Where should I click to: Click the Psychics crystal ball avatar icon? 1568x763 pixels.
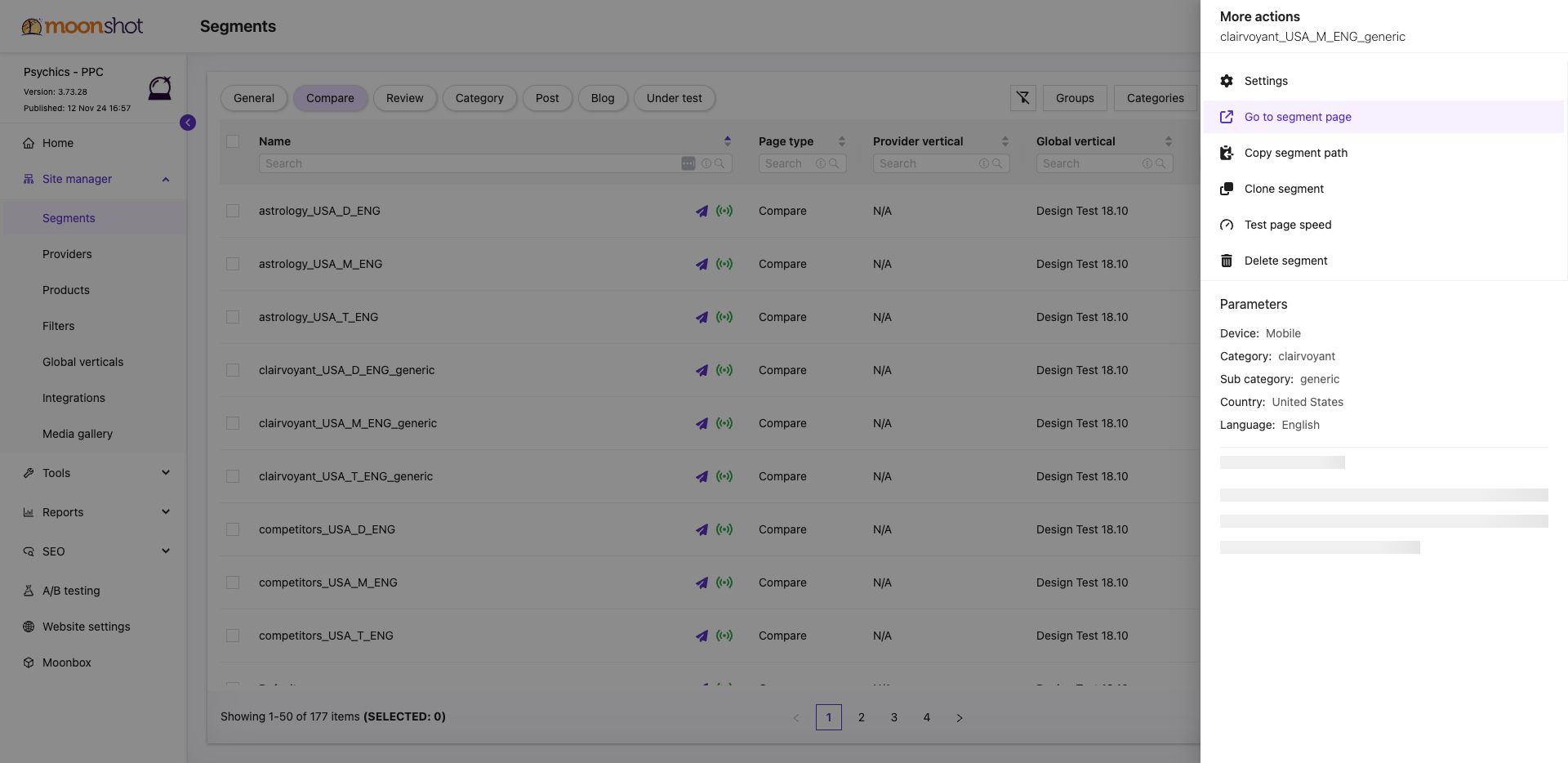pyautogui.click(x=160, y=87)
